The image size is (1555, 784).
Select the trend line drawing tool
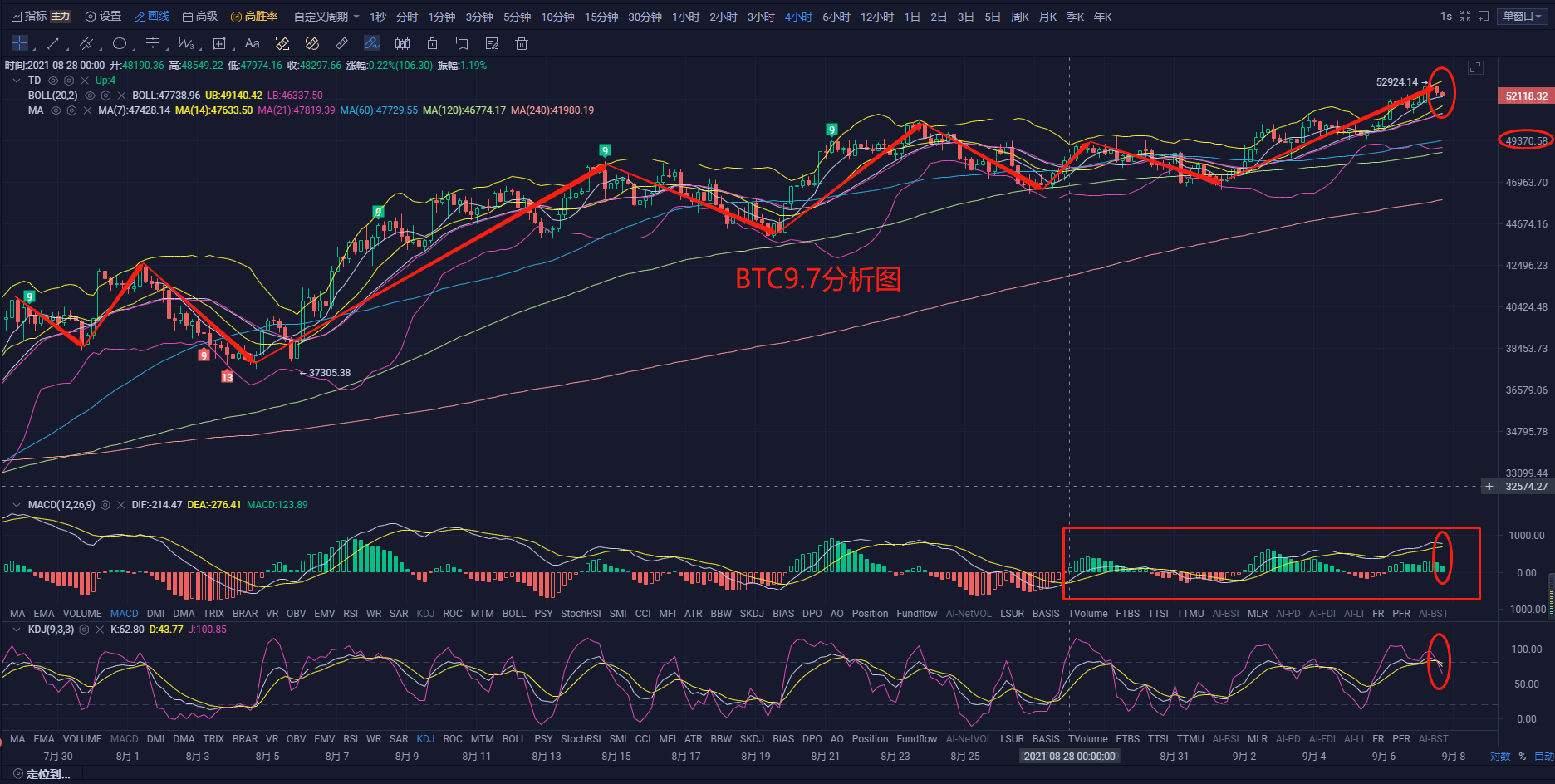tap(53, 43)
